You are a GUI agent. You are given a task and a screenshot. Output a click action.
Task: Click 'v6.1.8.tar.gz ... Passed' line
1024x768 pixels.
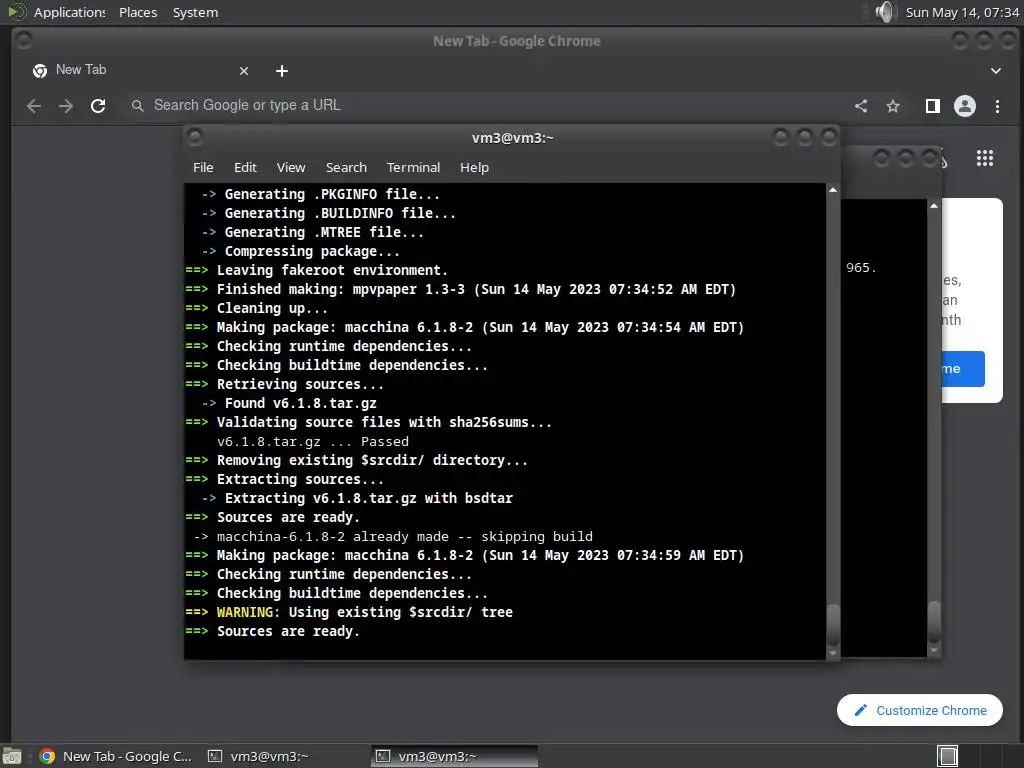click(x=313, y=441)
